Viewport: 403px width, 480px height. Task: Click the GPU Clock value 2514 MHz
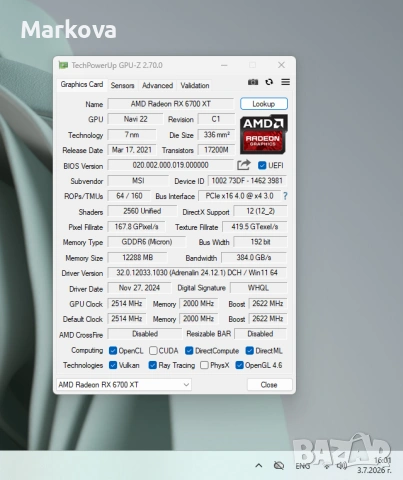point(127,303)
